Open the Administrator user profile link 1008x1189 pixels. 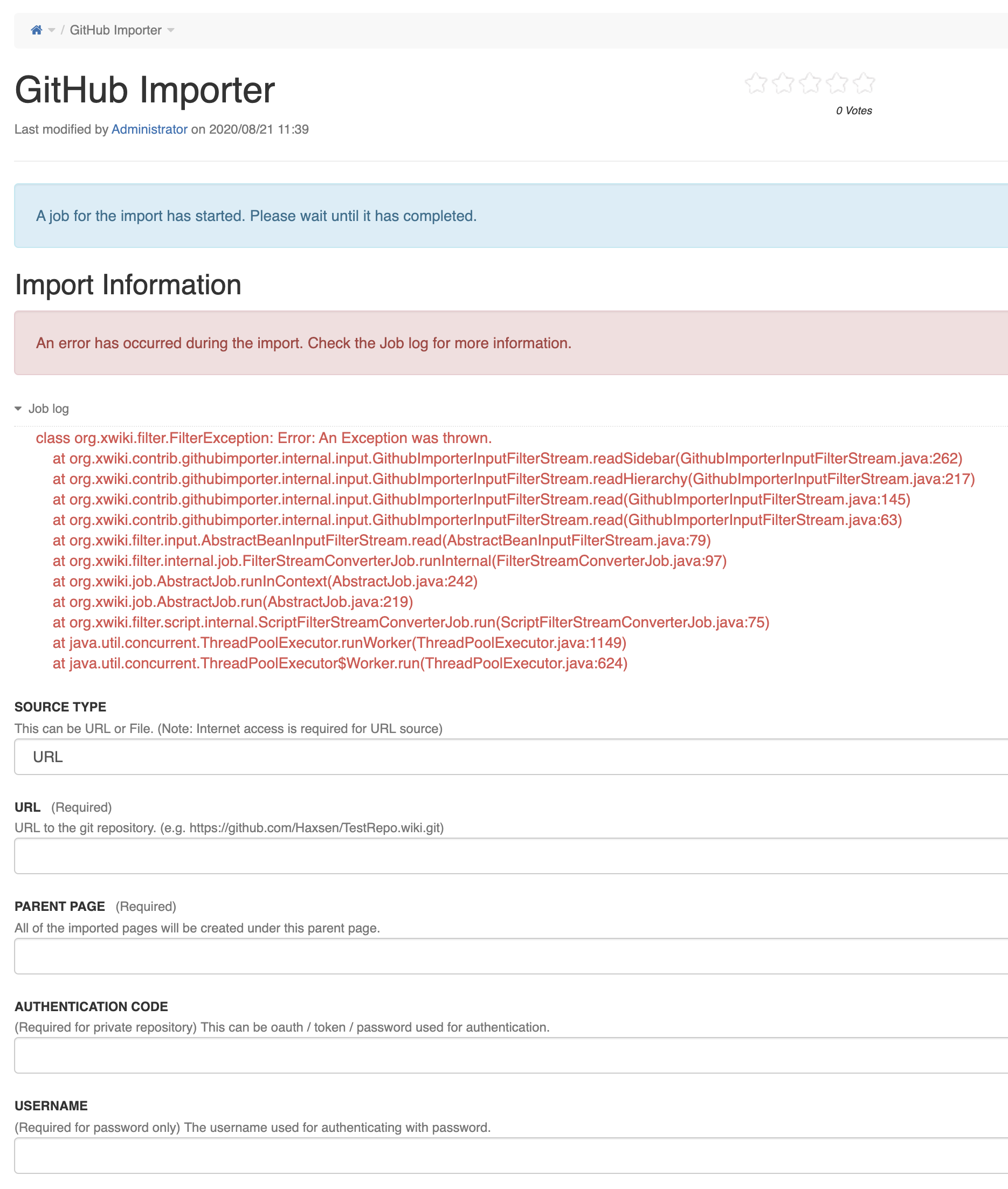pyautogui.click(x=149, y=129)
